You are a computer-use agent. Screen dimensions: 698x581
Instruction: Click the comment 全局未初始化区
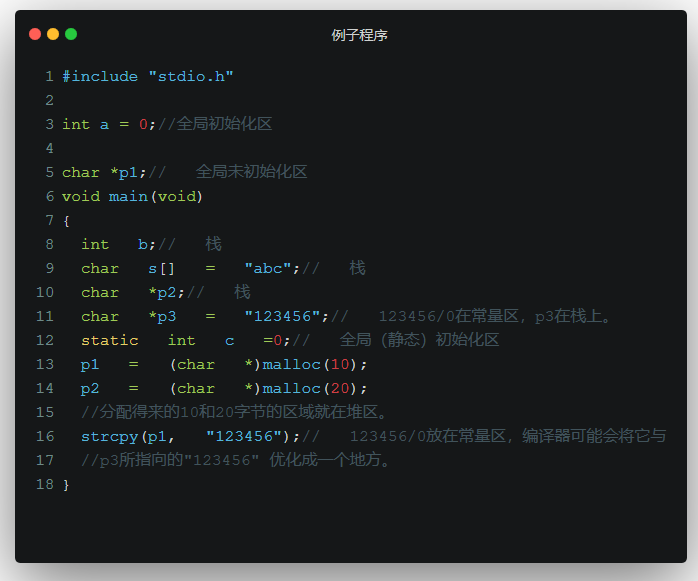[252, 172]
